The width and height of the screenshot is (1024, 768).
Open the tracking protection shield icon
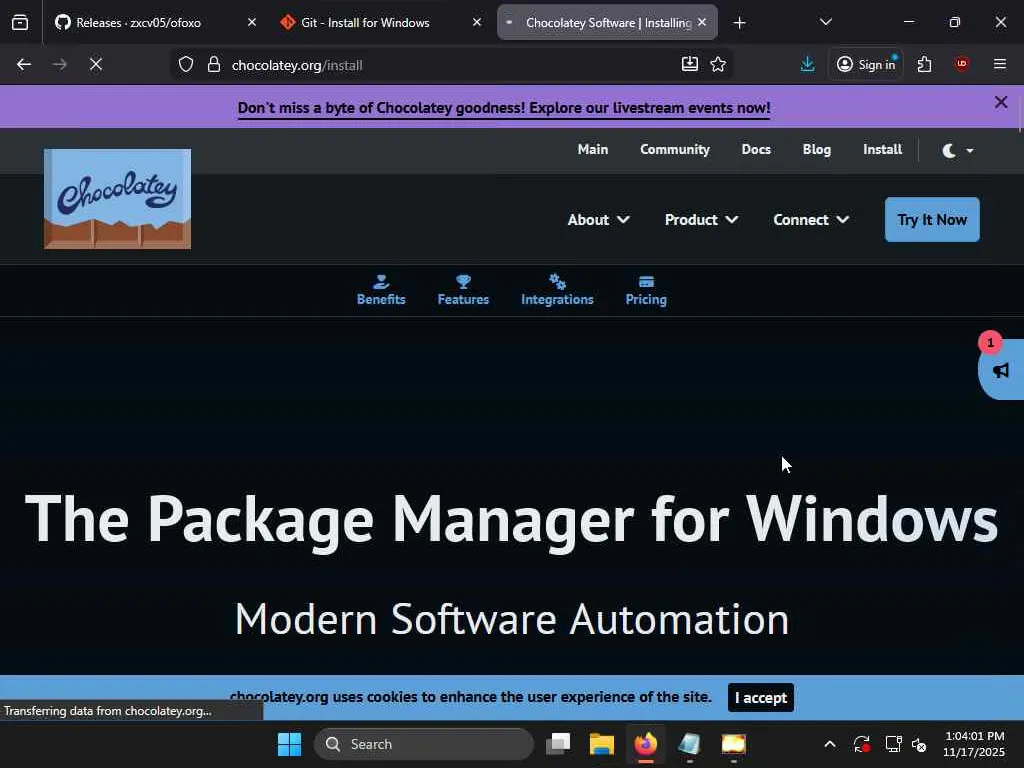[186, 65]
